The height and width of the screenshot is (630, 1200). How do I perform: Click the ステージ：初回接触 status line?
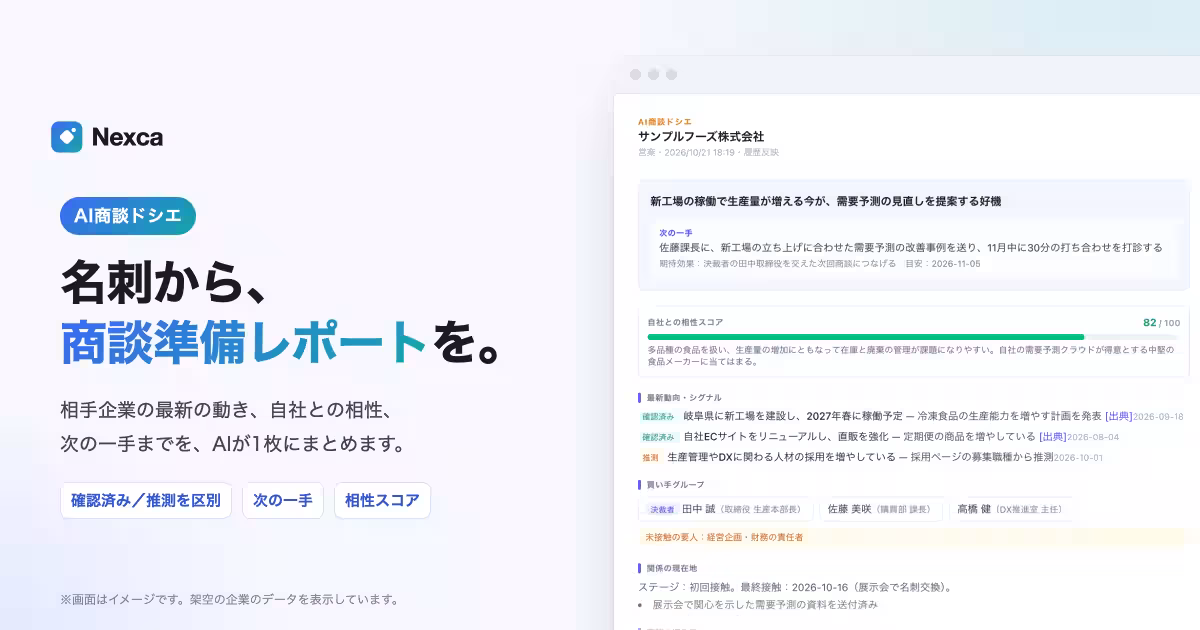(x=796, y=587)
